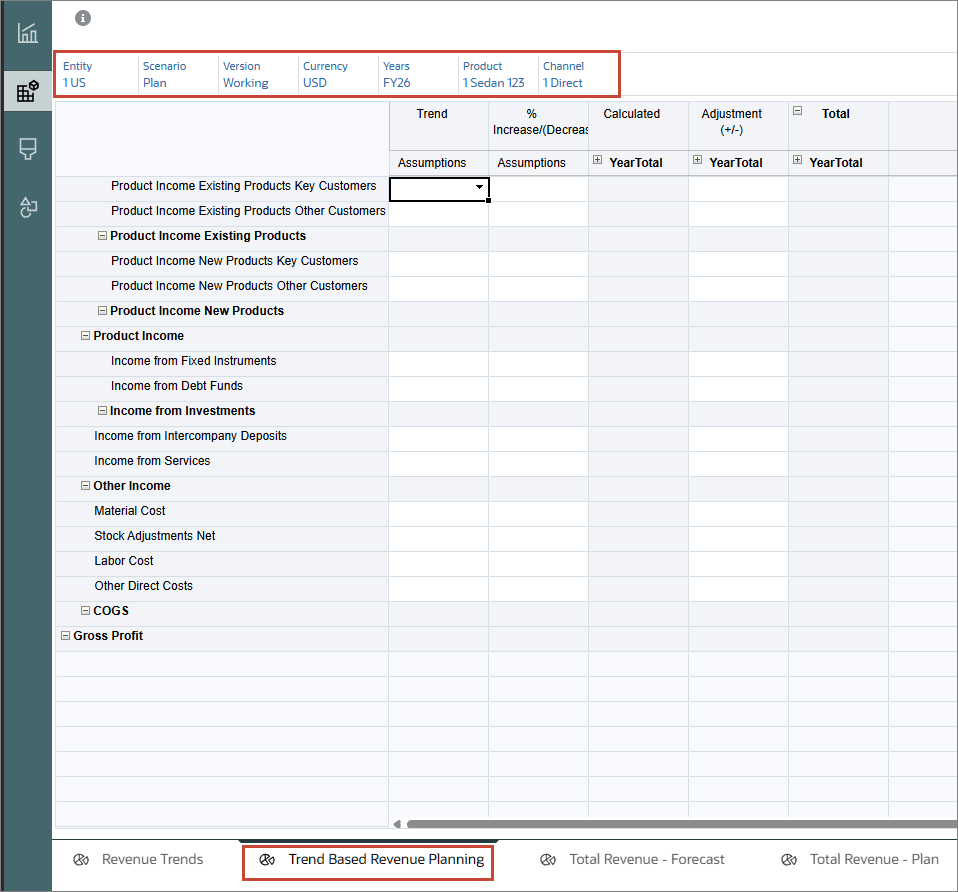Click the Trend Based Revenue Planning tab icon
Viewport: 958px width, 892px height.
(x=267, y=860)
